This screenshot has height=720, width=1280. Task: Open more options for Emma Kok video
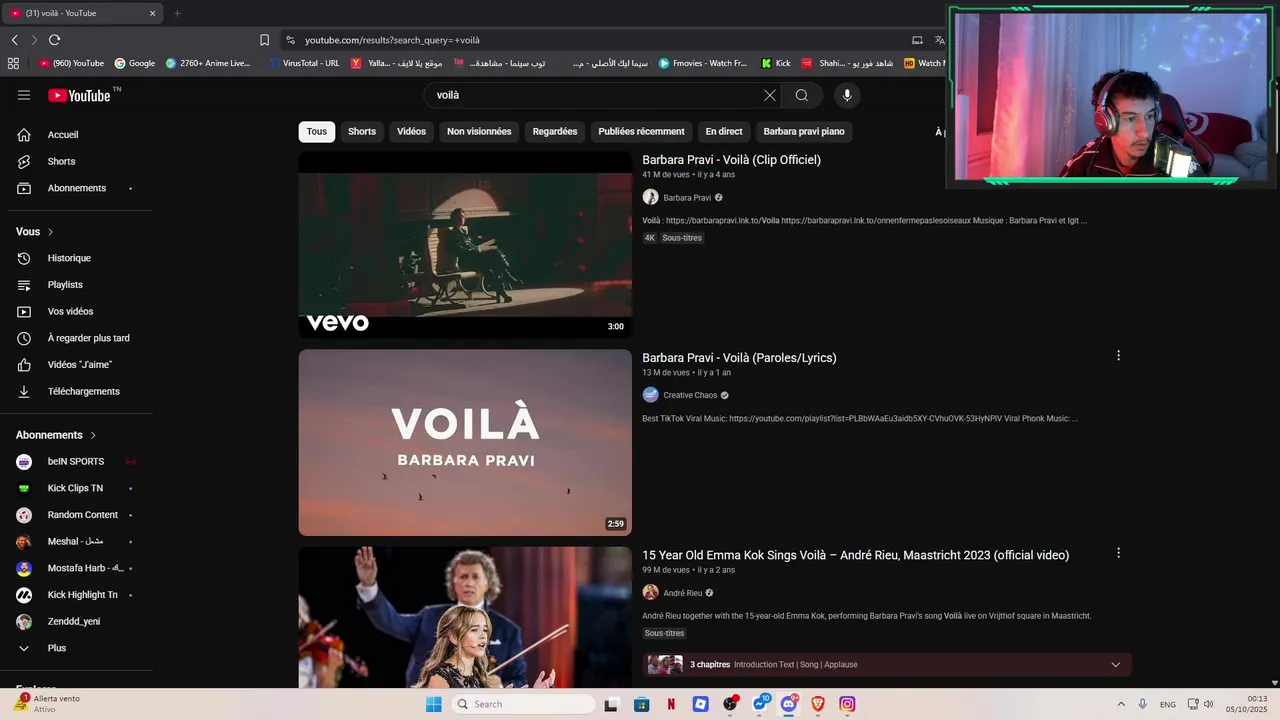pyautogui.click(x=1118, y=553)
